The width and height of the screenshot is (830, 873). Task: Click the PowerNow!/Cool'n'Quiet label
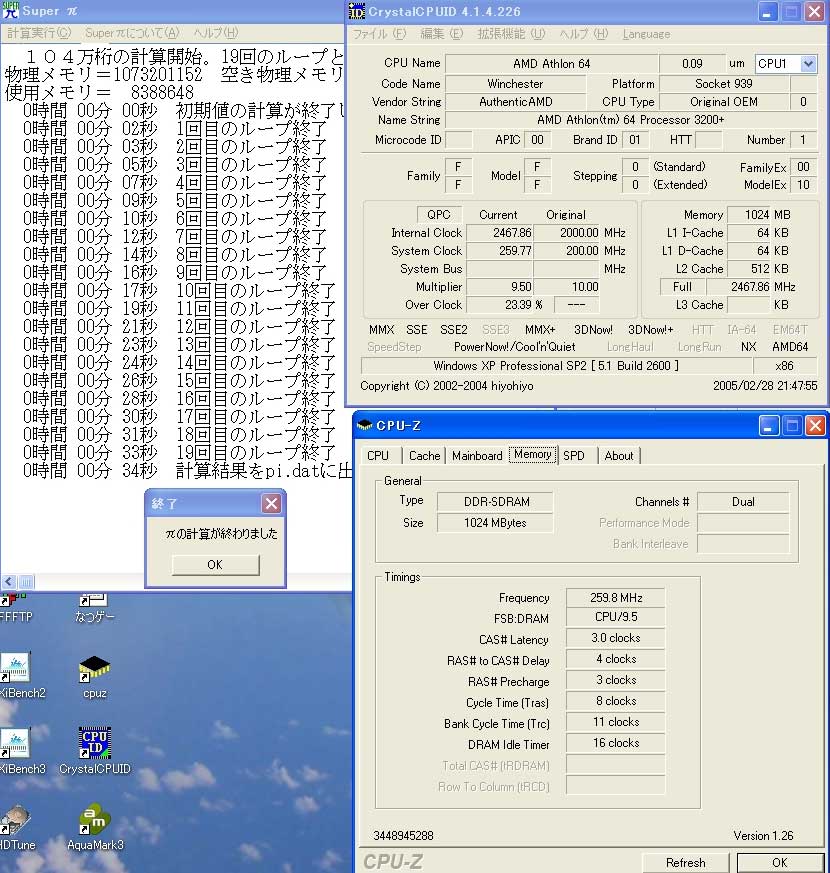click(x=515, y=347)
